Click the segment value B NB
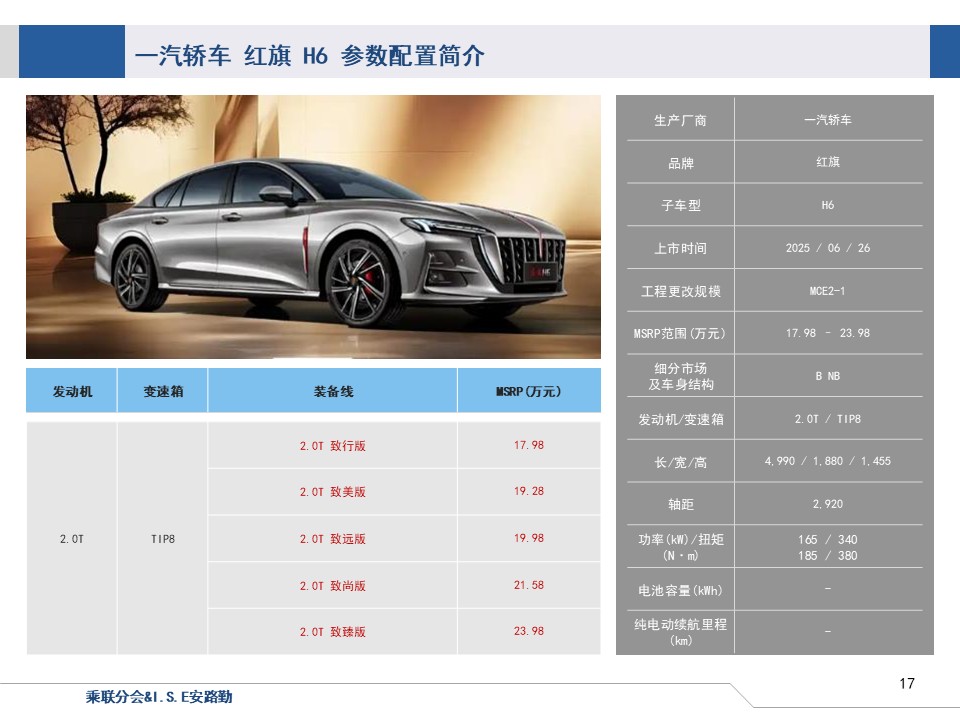Screen dimensions: 960x720 coord(828,376)
